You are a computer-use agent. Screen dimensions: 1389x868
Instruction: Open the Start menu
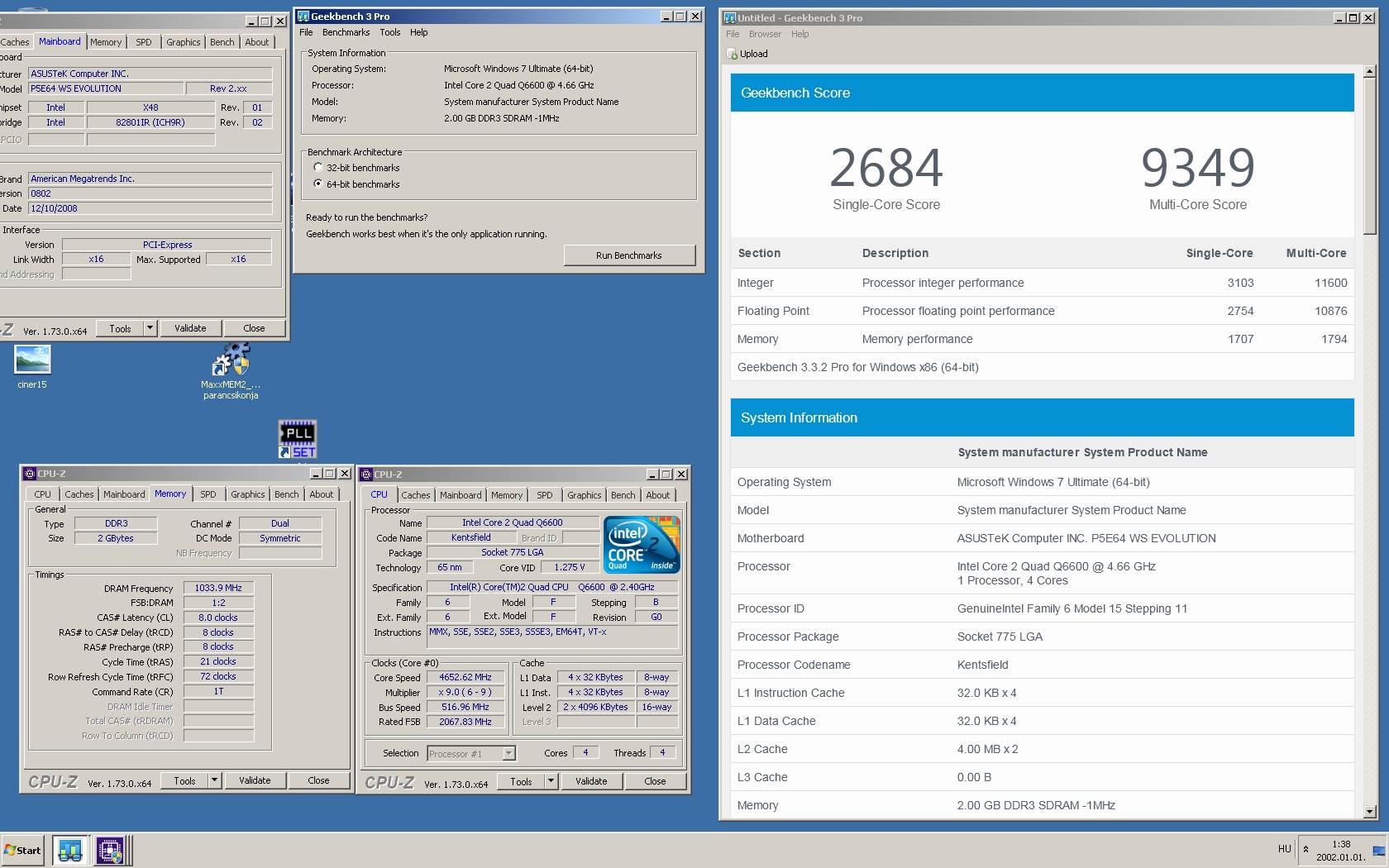[x=22, y=850]
